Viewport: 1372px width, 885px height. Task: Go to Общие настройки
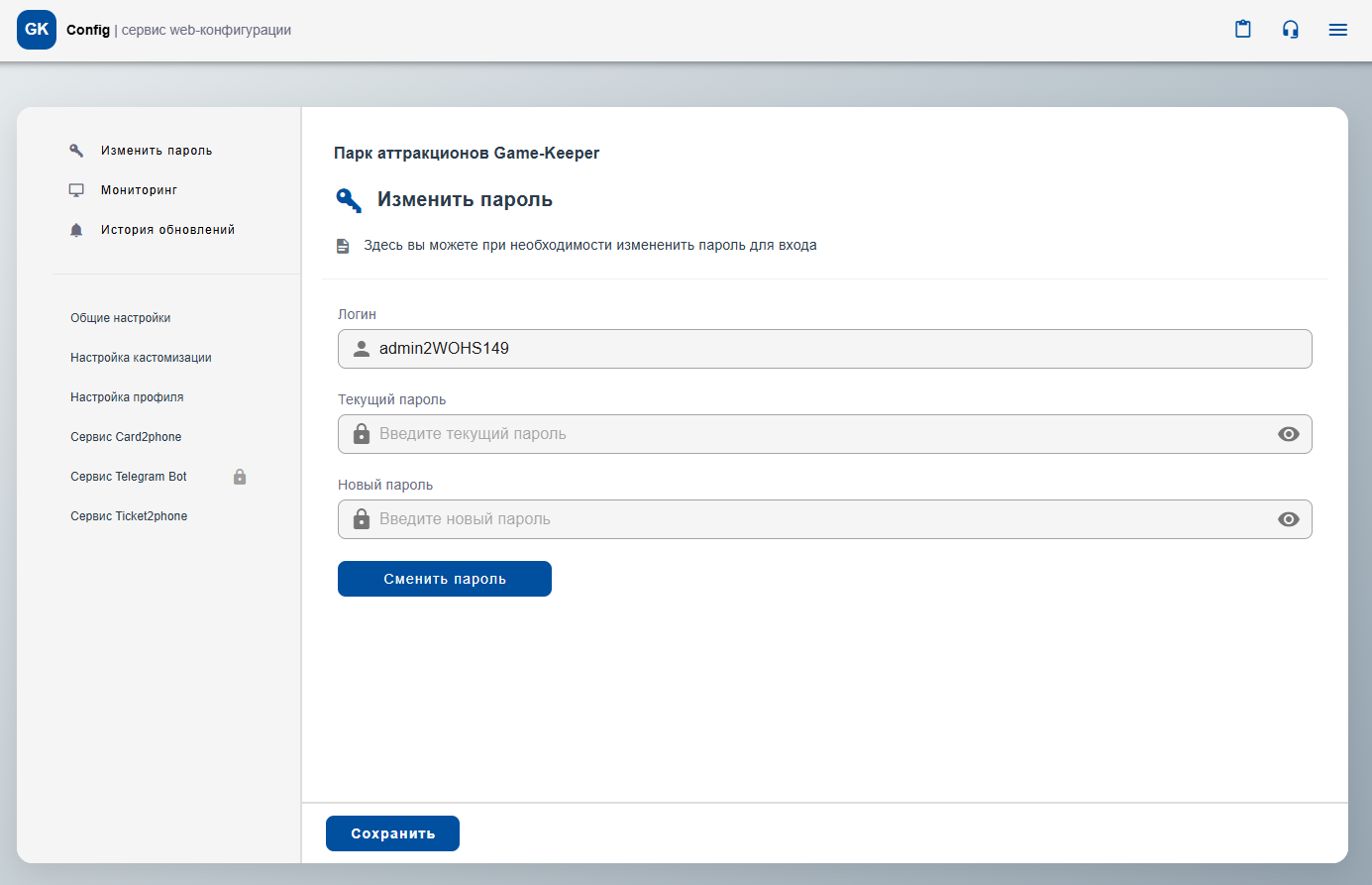121,318
